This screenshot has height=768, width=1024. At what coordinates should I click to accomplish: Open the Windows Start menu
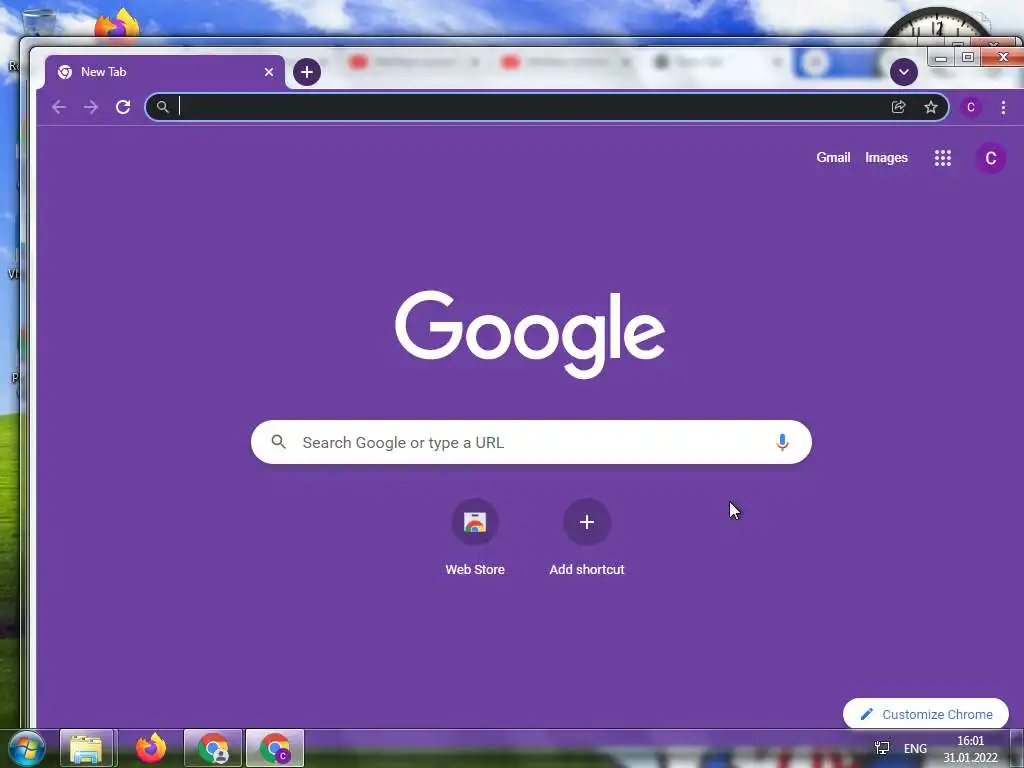tap(26, 748)
